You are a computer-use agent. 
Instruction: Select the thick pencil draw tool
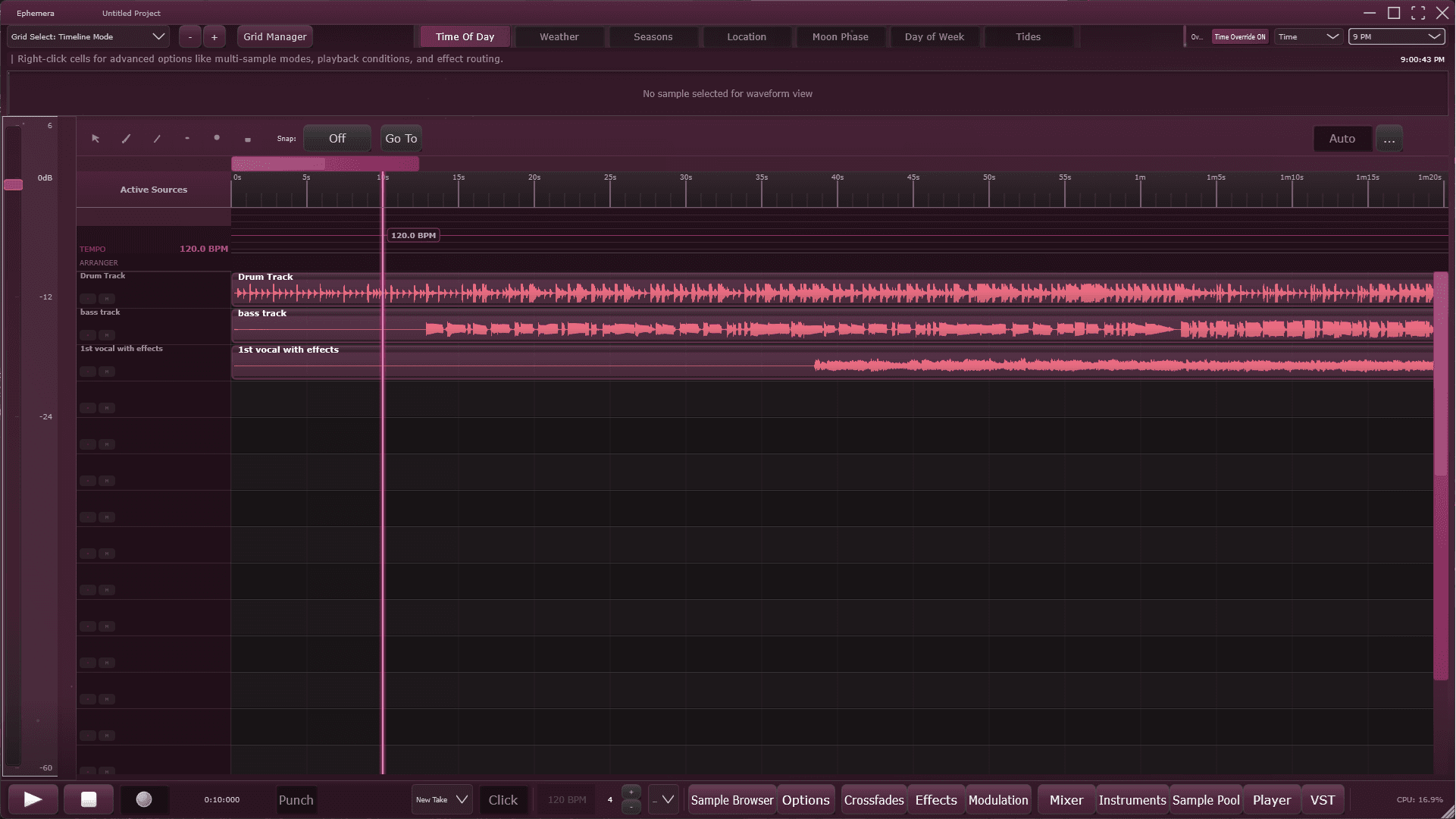pyautogui.click(x=127, y=139)
